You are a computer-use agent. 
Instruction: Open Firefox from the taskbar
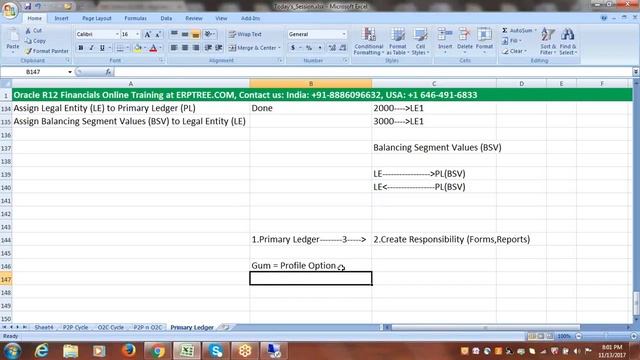pyautogui.click(x=128, y=351)
